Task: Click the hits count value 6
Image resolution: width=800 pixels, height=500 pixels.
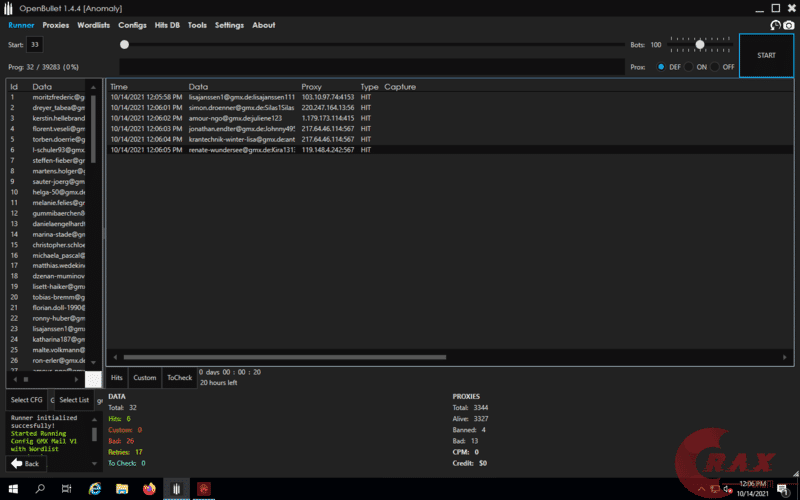Action: point(129,419)
